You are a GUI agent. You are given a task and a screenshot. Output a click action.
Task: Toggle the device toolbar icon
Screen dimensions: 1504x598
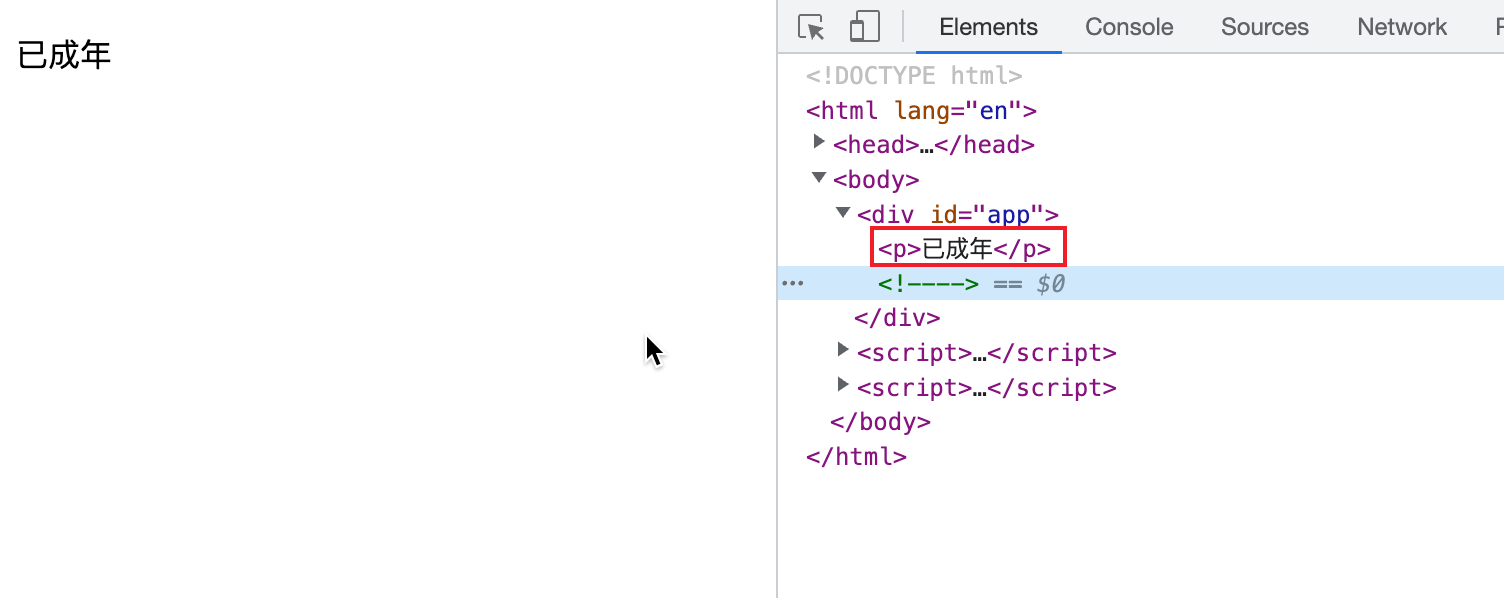[x=864, y=27]
